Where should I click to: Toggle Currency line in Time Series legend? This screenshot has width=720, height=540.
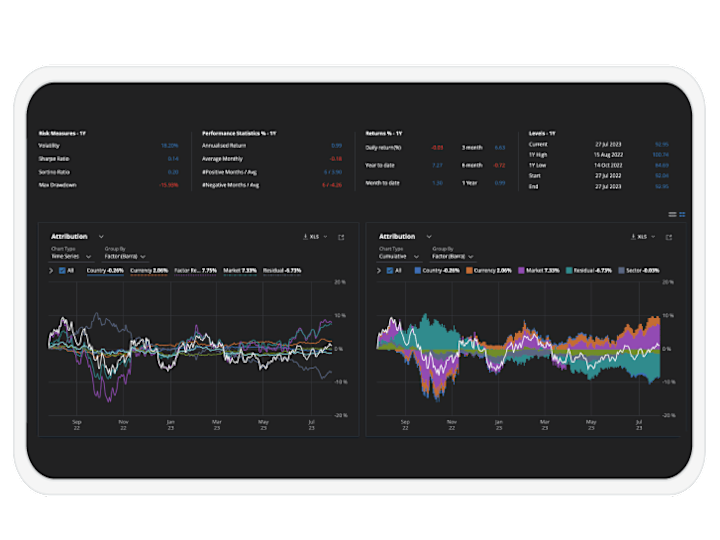tap(149, 271)
